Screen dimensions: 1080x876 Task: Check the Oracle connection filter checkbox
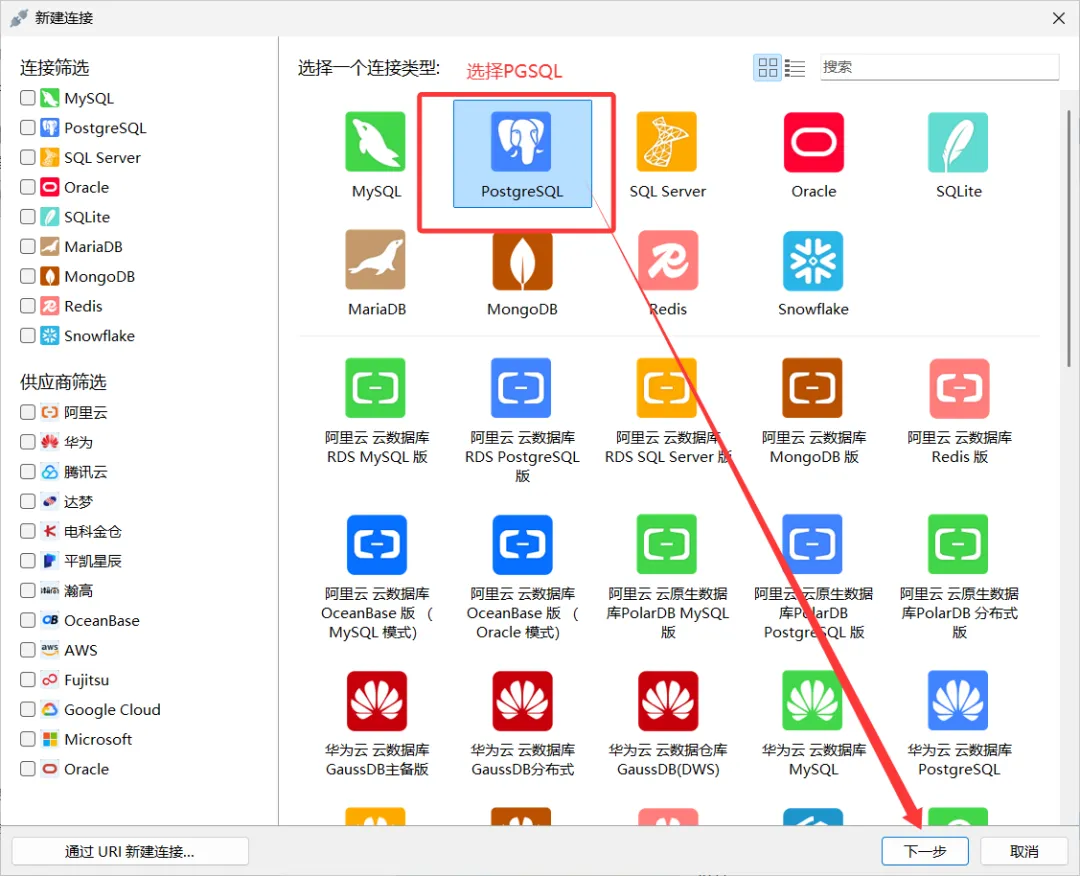point(28,187)
